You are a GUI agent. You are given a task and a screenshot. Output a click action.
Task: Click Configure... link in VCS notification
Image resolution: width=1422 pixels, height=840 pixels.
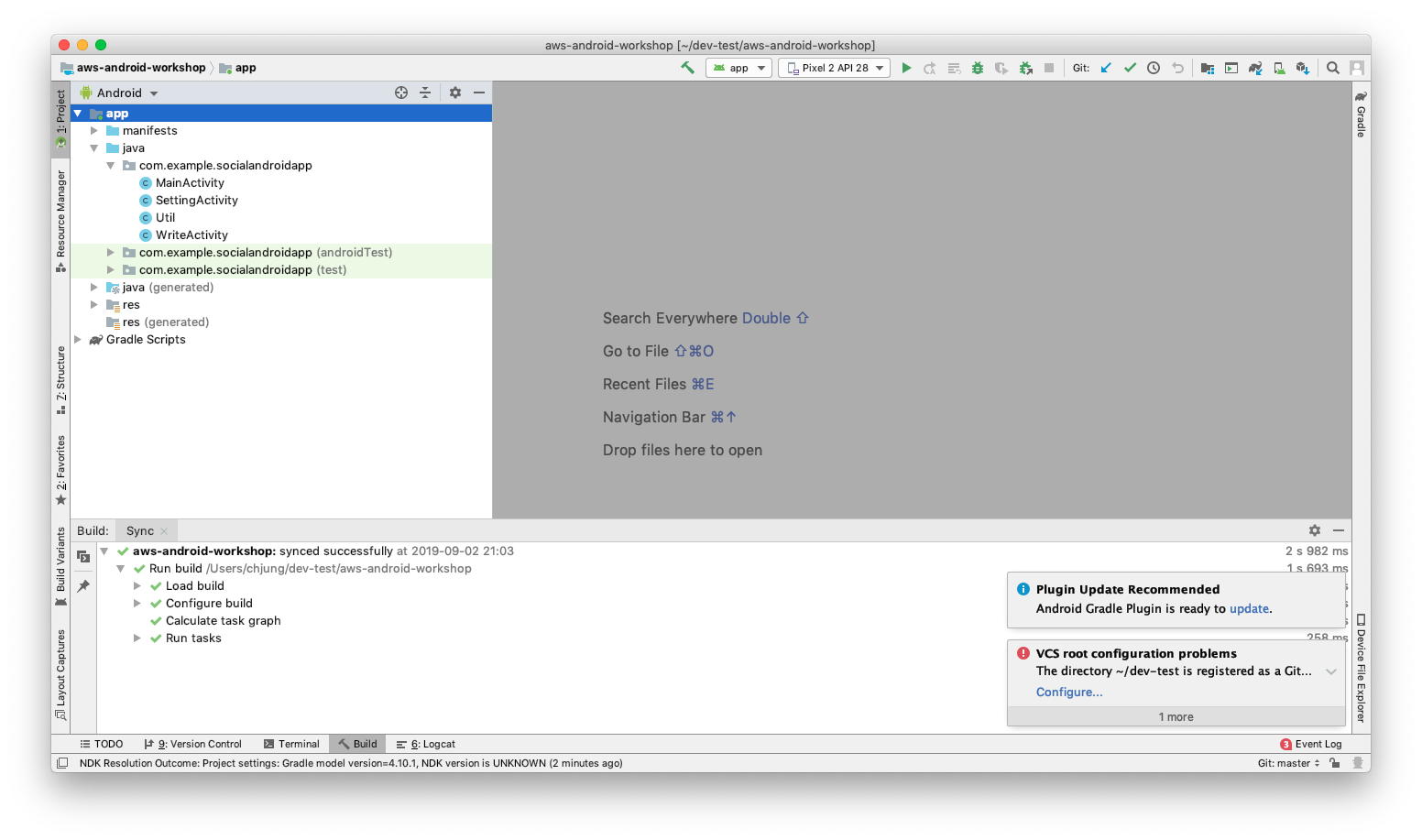(1069, 693)
